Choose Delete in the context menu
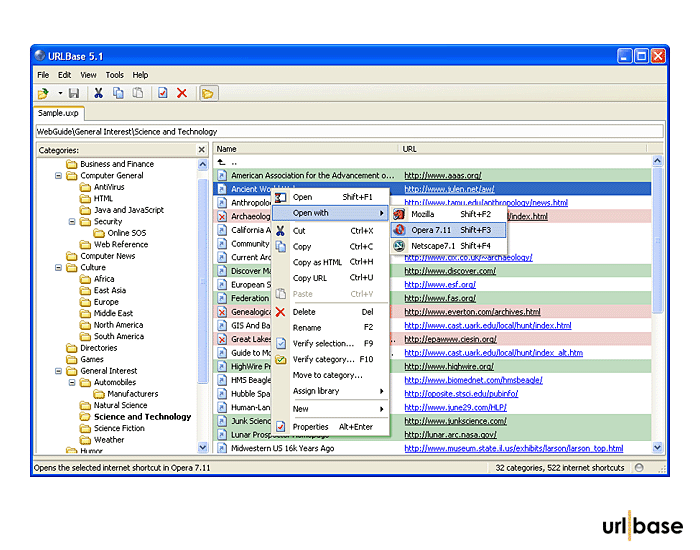Viewport: 700px width, 550px height. pos(331,312)
